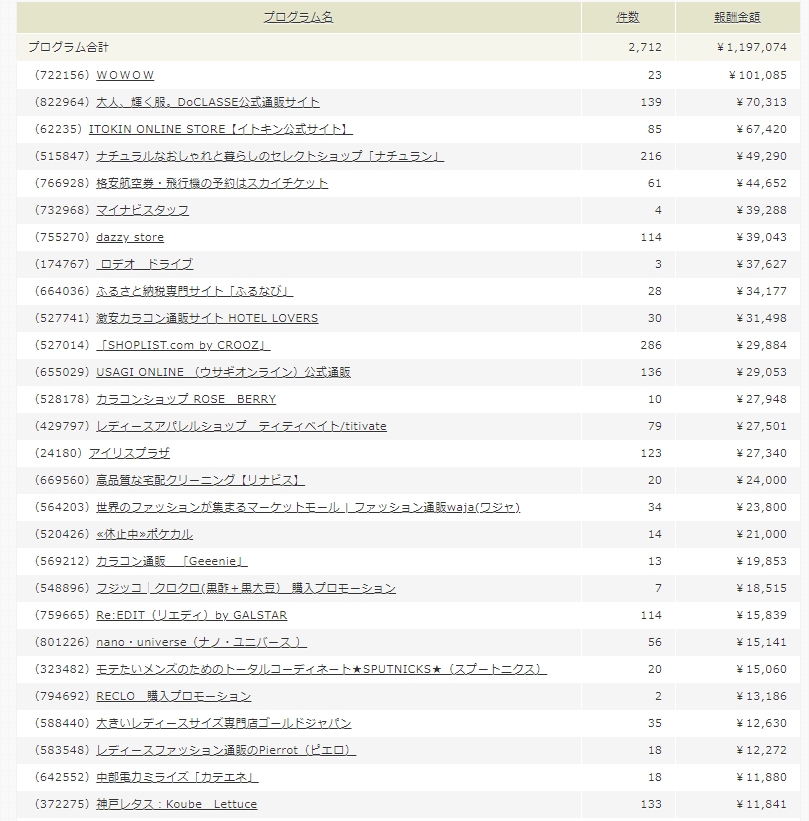Open the nano・universe link
Screen dimensions: 809x821
click(202, 642)
